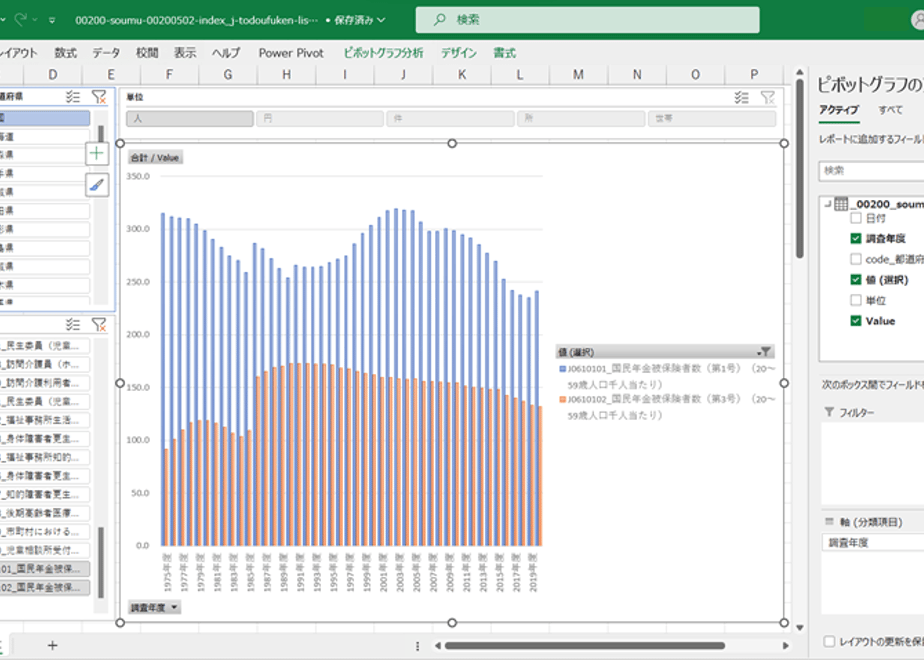Open the Customize Quick Access Toolbar dropdown
The width and height of the screenshot is (924, 660).
(x=52, y=20)
